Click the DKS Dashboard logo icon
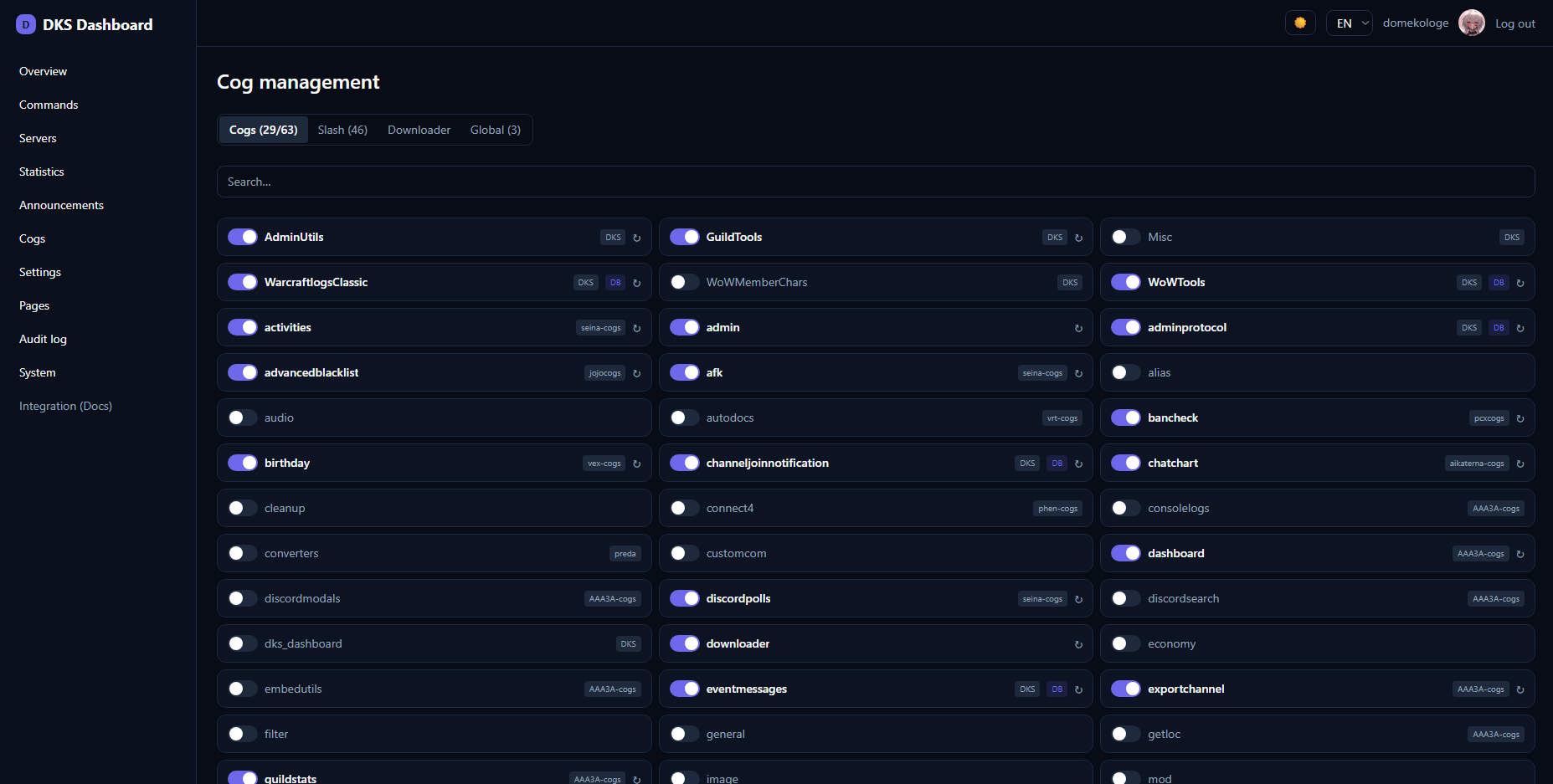 pos(26,24)
